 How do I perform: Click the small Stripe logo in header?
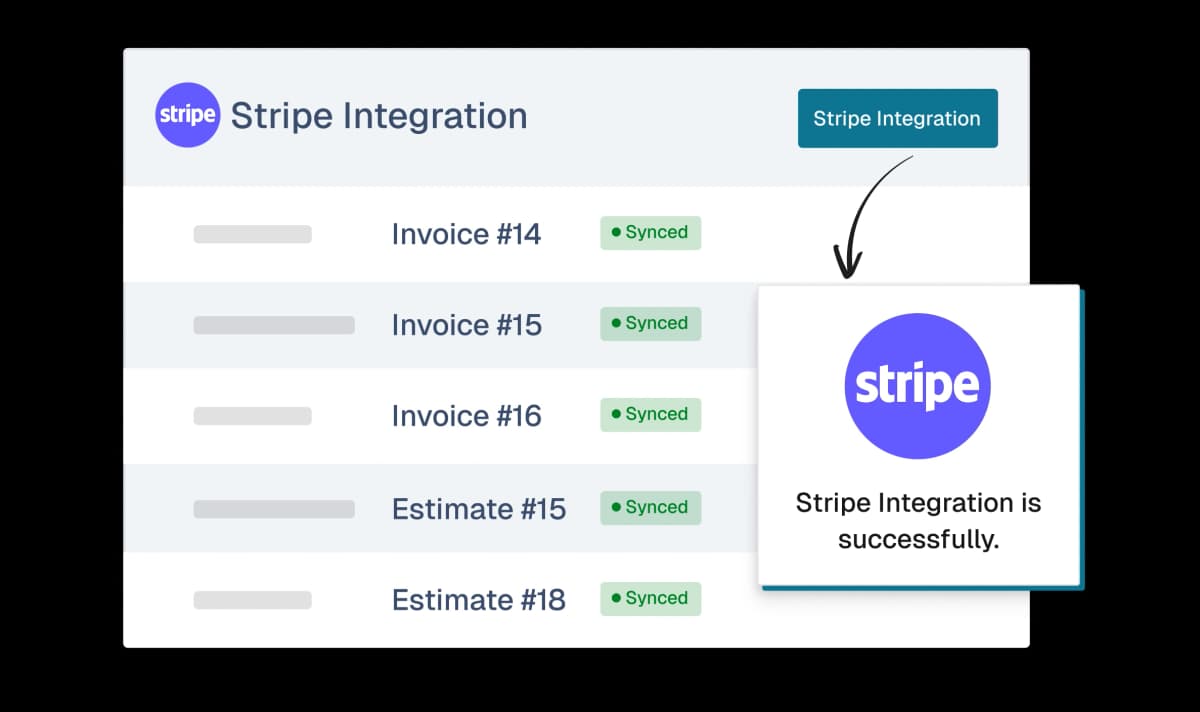point(188,115)
